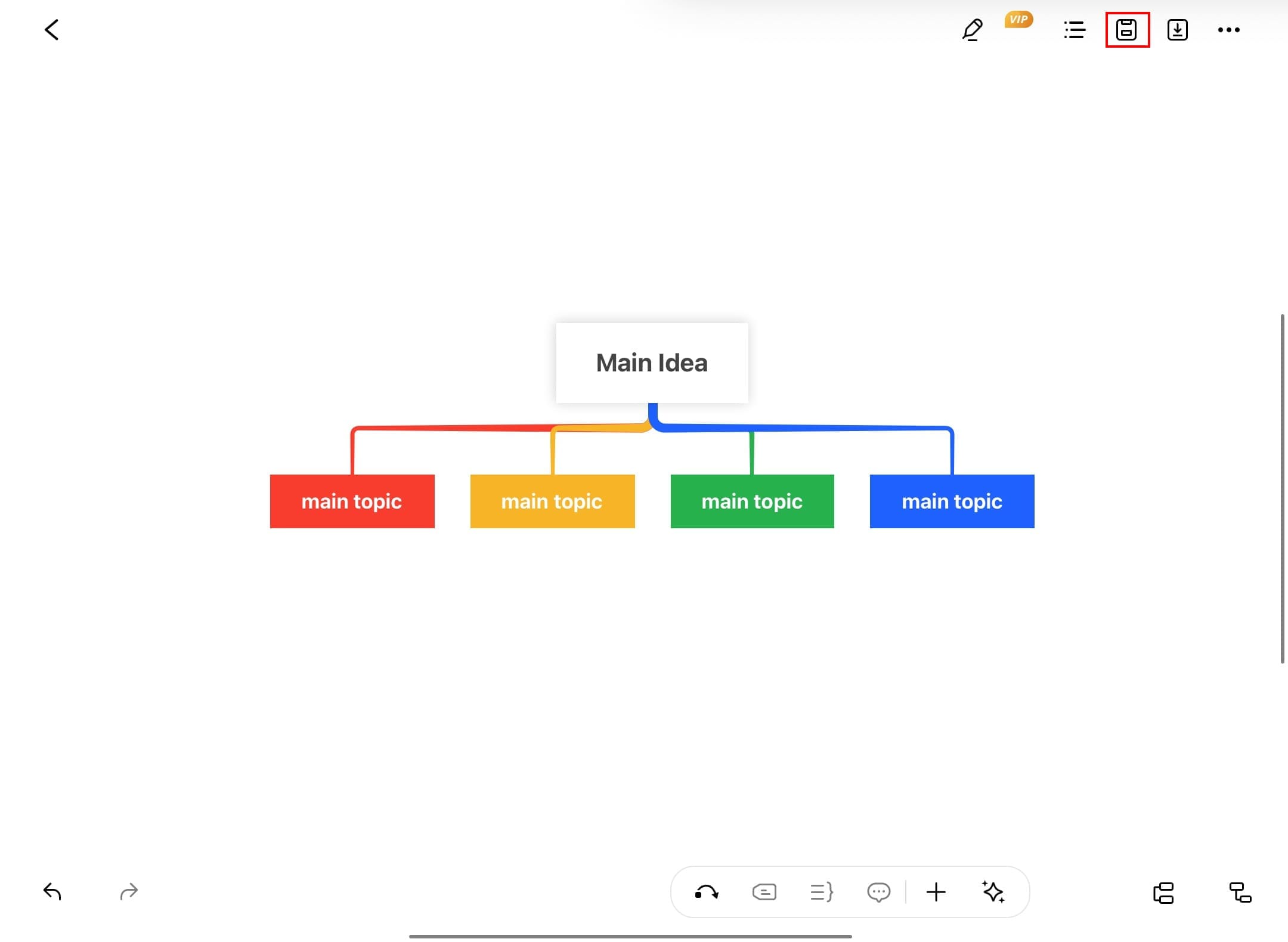Viewport: 1288px width, 942px height.
Task: Launch the AI sparkle assistant
Action: coord(993,892)
